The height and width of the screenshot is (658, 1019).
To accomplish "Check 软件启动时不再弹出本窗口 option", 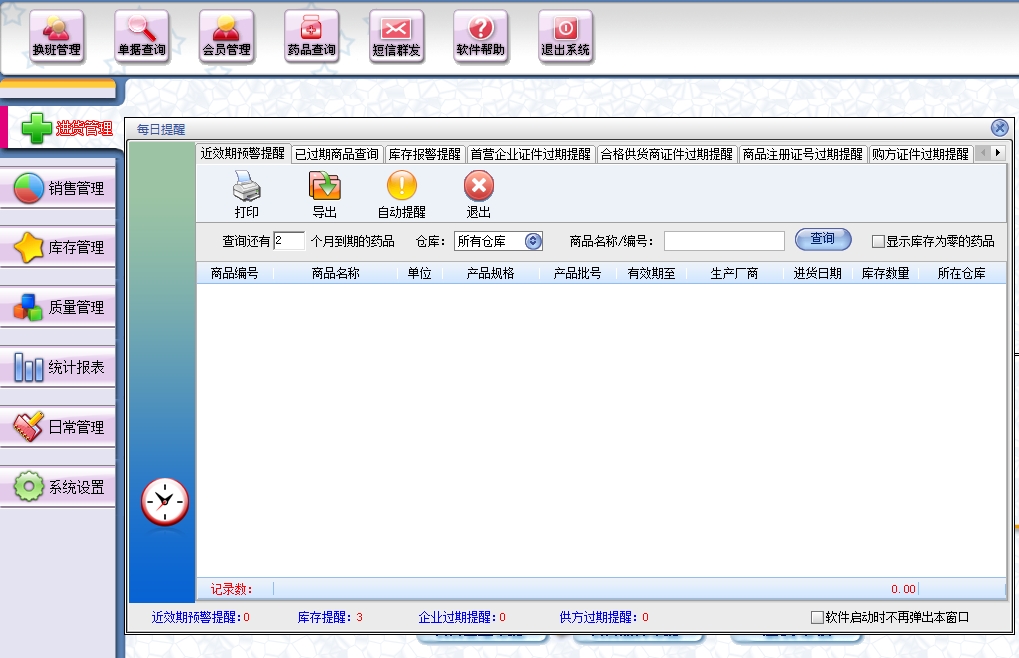I will point(817,618).
